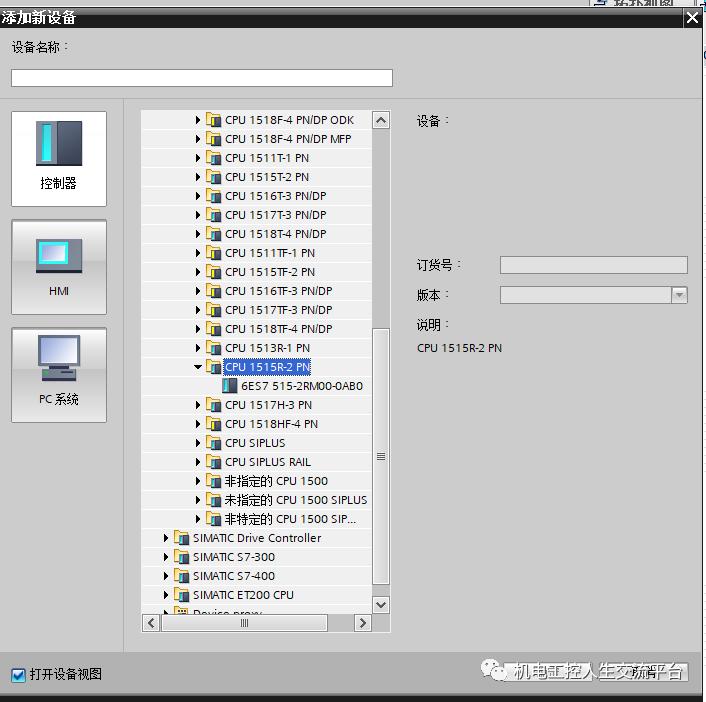The image size is (706, 702).
Task: Expand the CPU 1513R-1 PN node
Action: click(x=198, y=348)
